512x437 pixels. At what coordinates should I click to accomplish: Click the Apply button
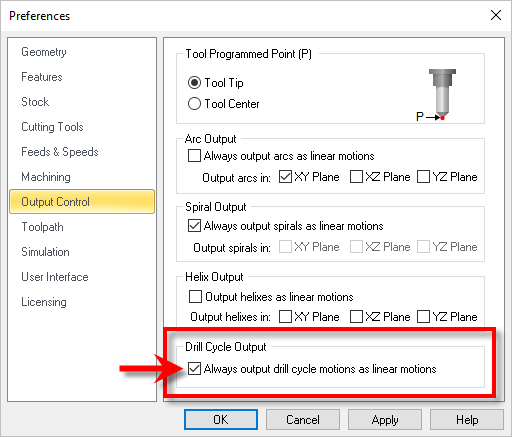tap(385, 419)
